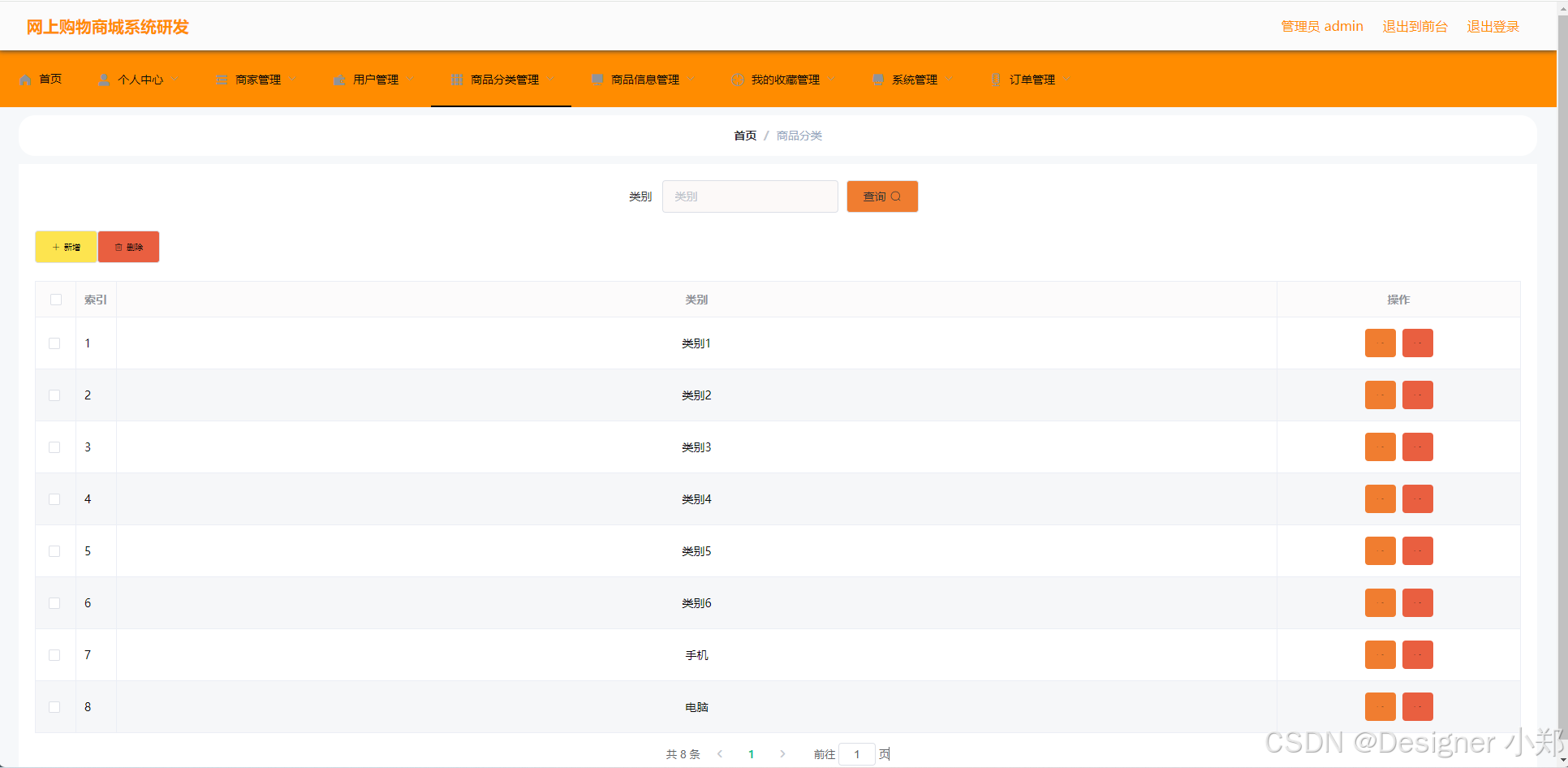The width and height of the screenshot is (1568, 768).
Task: Toggle the select-all checkbox in the table header
Action: [x=55, y=300]
